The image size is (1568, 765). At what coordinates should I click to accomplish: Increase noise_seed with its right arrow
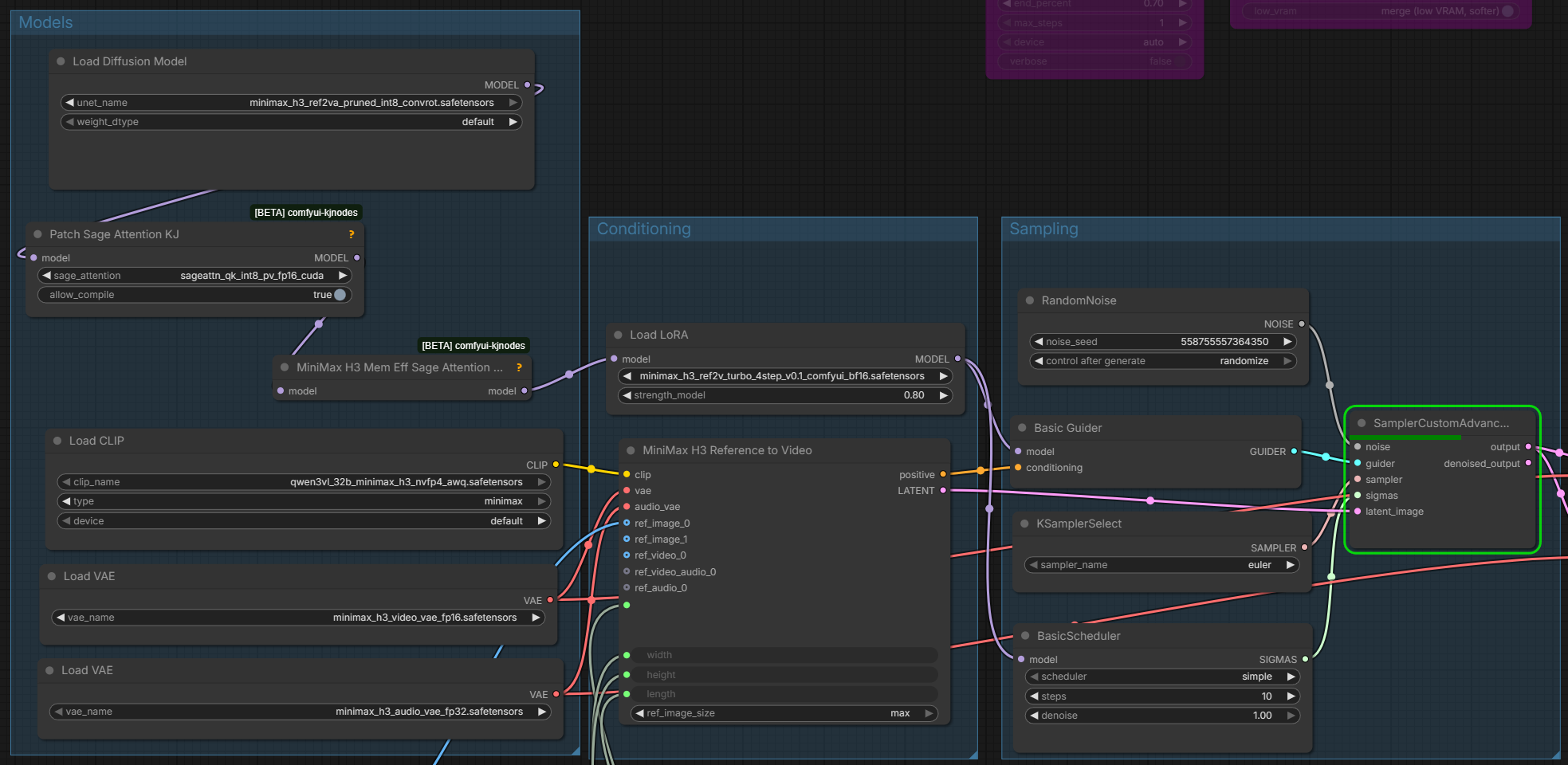(x=1287, y=342)
